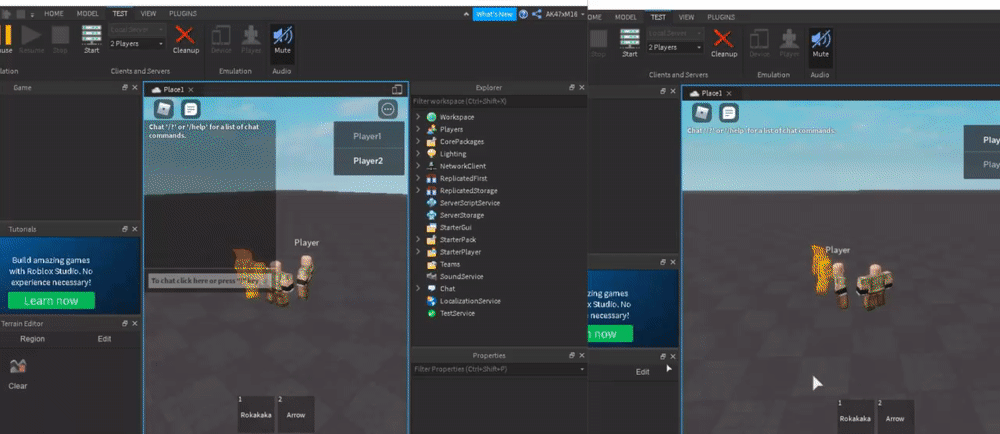Click Start server icon in left window
Viewport: 1000px width, 434px height.
(x=91, y=35)
